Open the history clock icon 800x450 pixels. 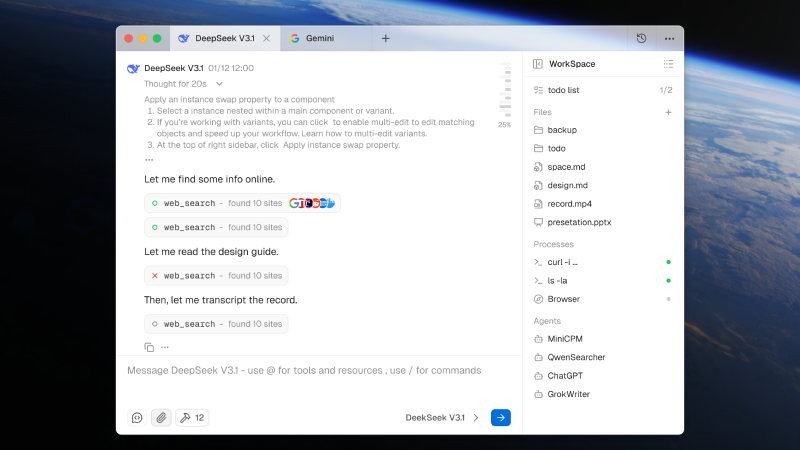click(641, 38)
